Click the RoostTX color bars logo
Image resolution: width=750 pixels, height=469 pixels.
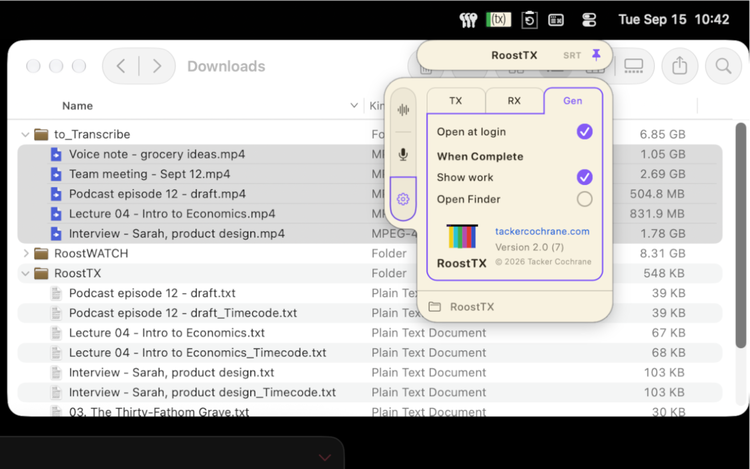[462, 236]
